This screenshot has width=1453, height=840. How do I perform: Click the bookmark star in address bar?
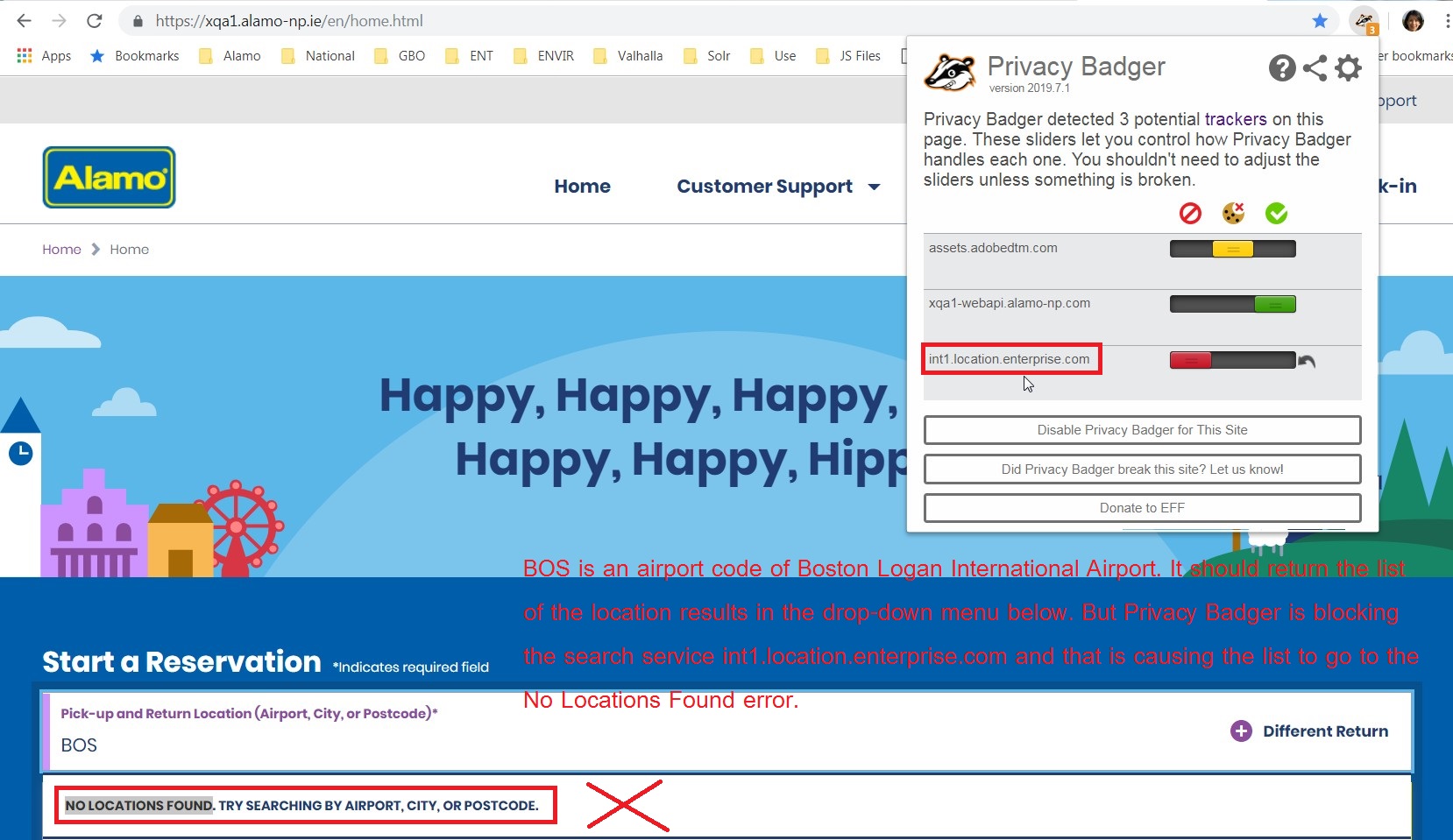coord(1320,20)
